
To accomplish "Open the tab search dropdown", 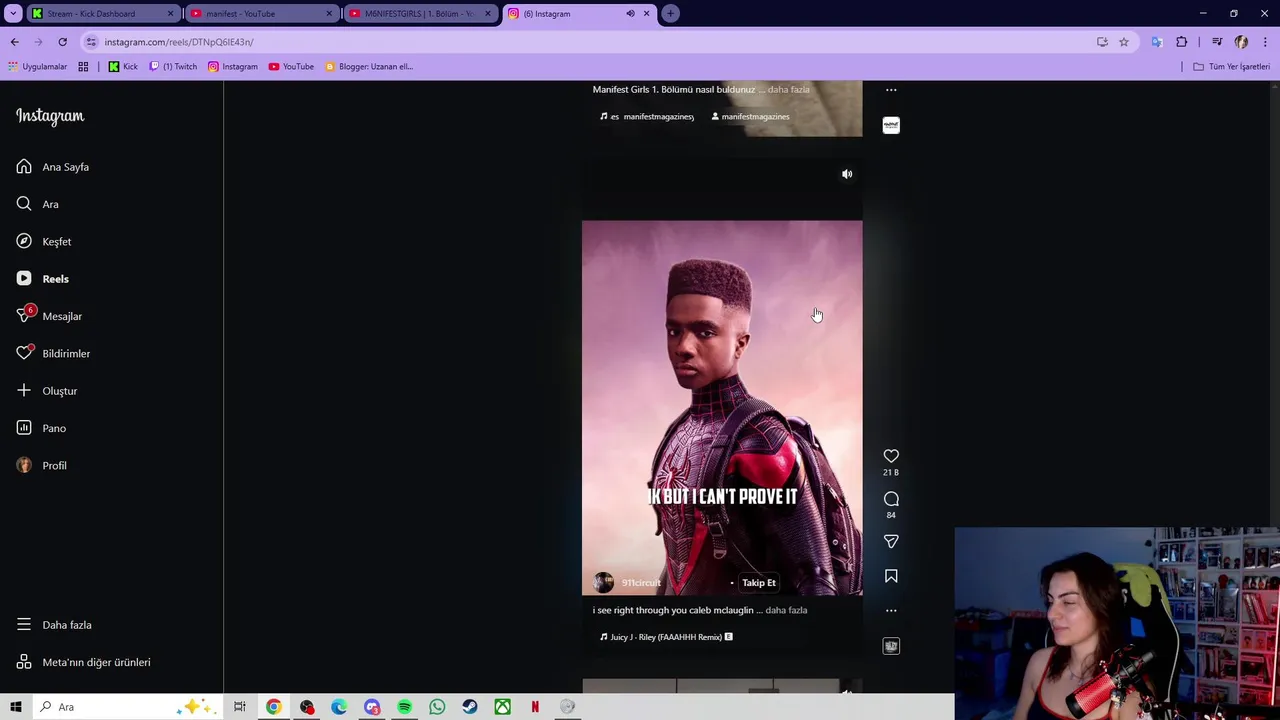I will pyautogui.click(x=13, y=14).
